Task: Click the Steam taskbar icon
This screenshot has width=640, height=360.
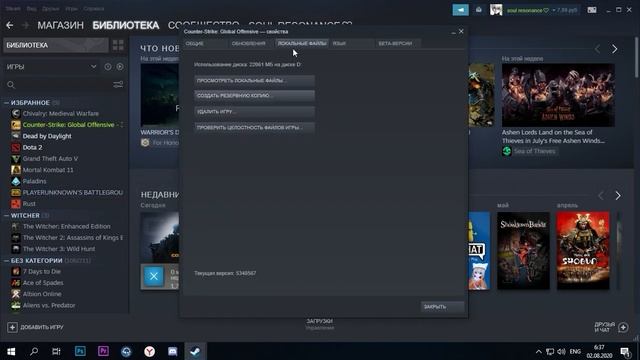Action: point(195,351)
